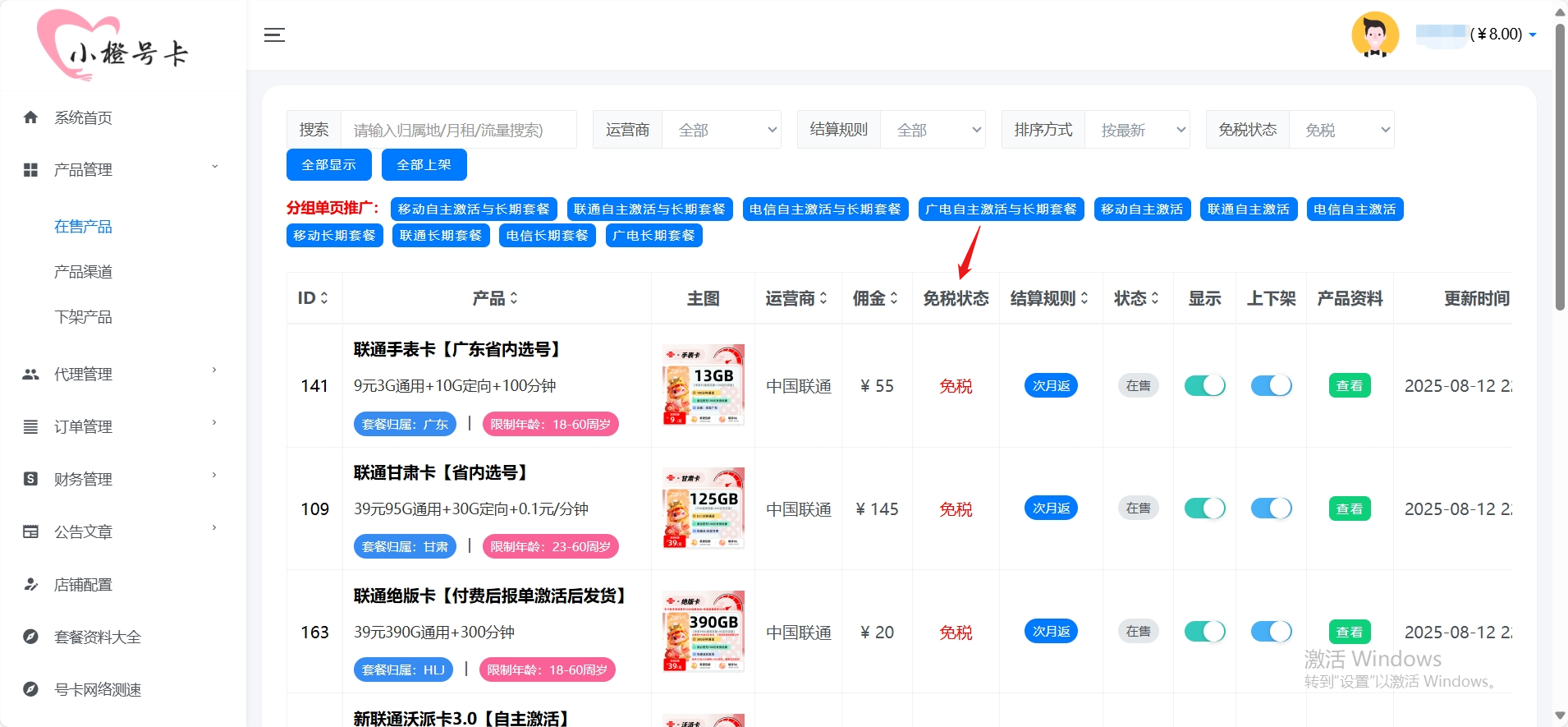Toggle 上下架 switch for product 109
The image size is (1568, 727).
[1271, 508]
